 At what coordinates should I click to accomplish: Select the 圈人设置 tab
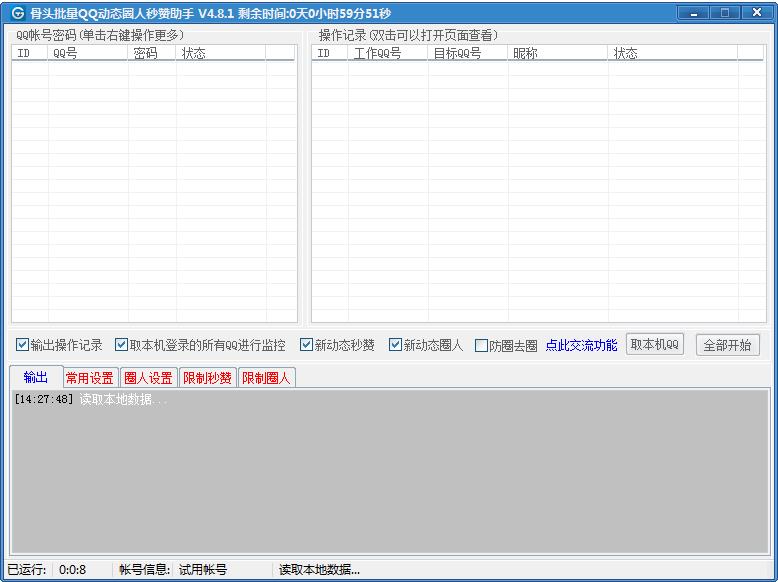pos(148,378)
